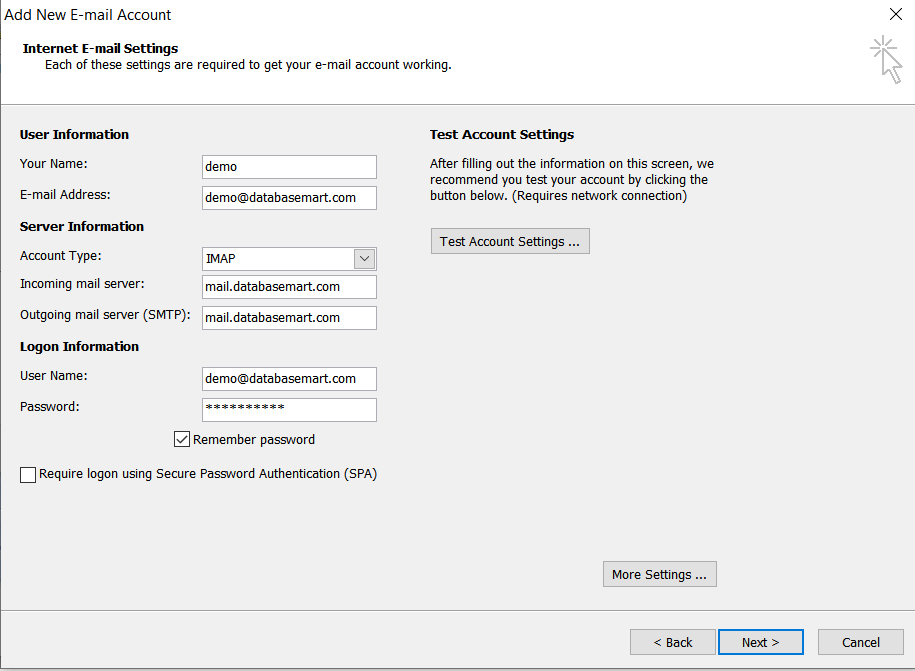The width and height of the screenshot is (915, 671).
Task: Cancel the account setup wizard
Action: coord(860,641)
